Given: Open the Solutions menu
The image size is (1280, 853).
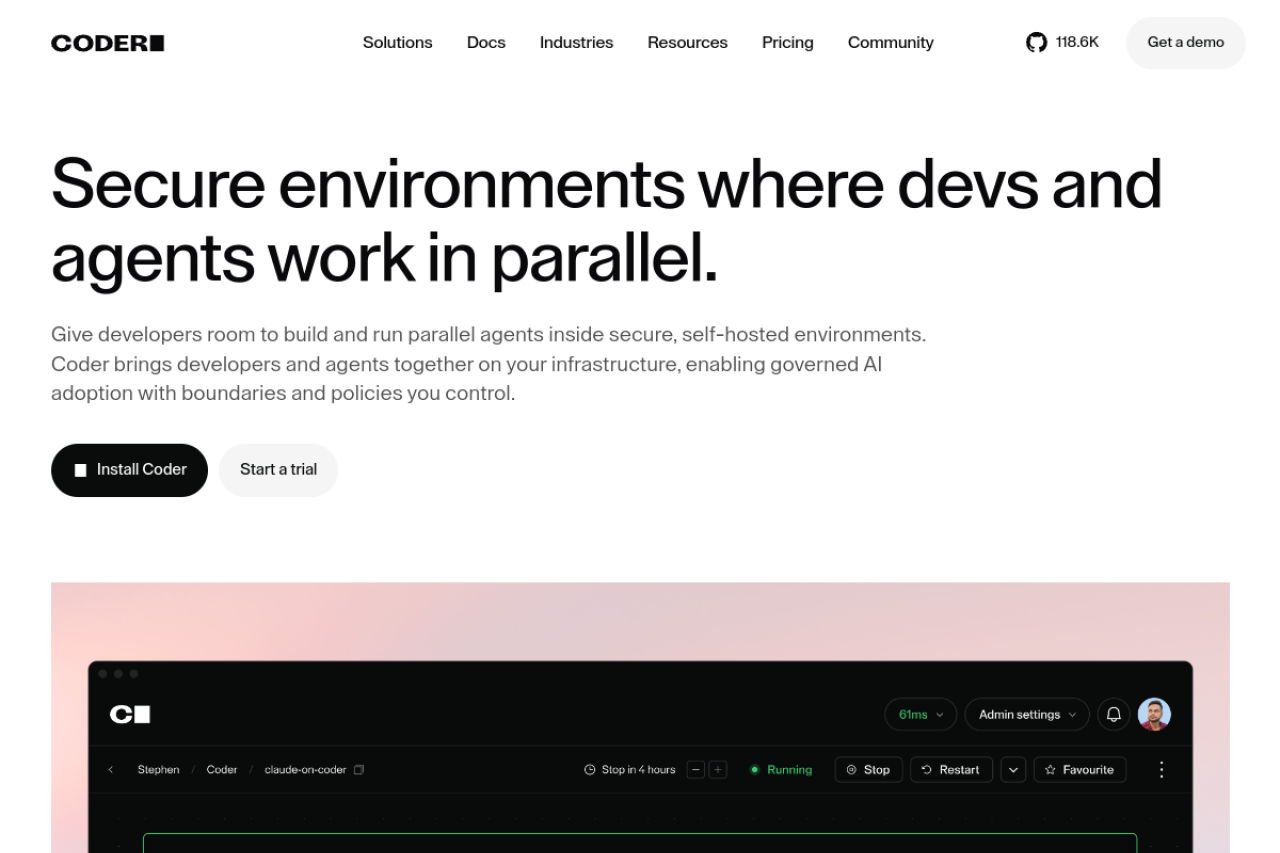Looking at the screenshot, I should 397,43.
